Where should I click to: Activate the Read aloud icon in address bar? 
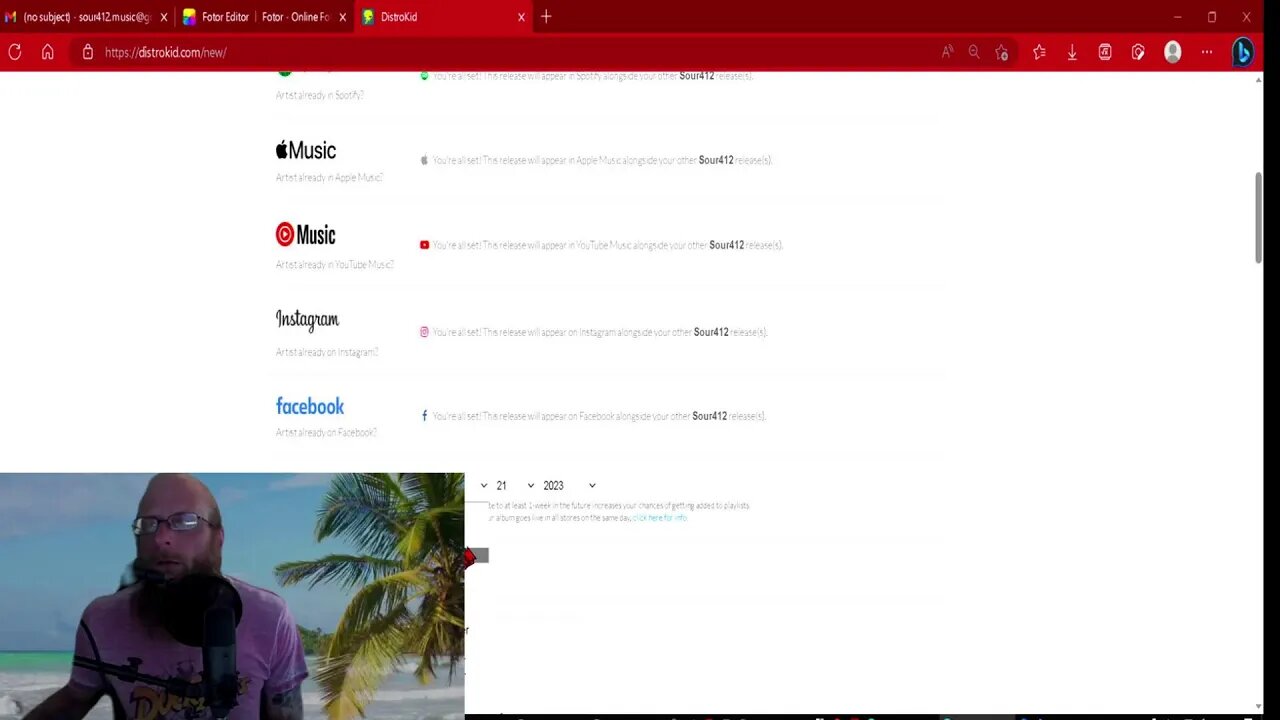pyautogui.click(x=947, y=52)
